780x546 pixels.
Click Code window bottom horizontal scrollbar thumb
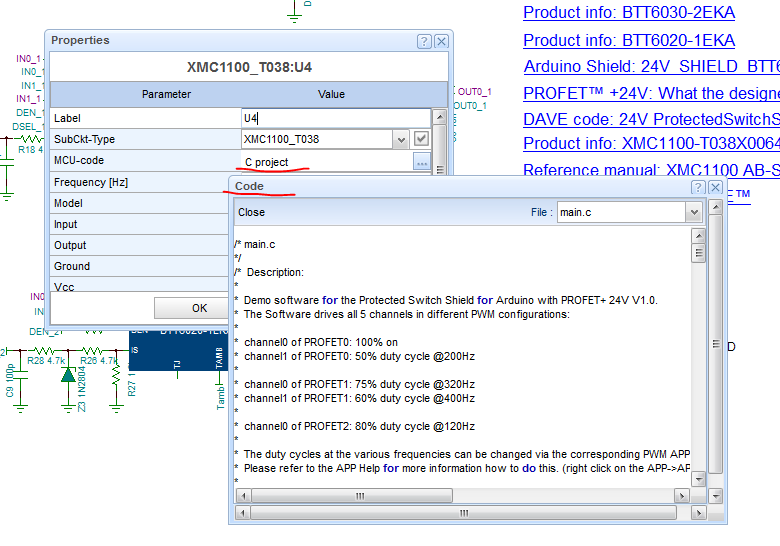click(464, 513)
